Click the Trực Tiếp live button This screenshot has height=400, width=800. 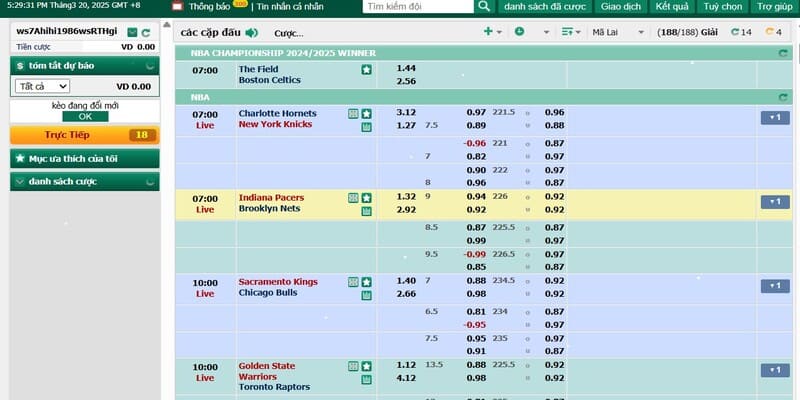(x=85, y=135)
